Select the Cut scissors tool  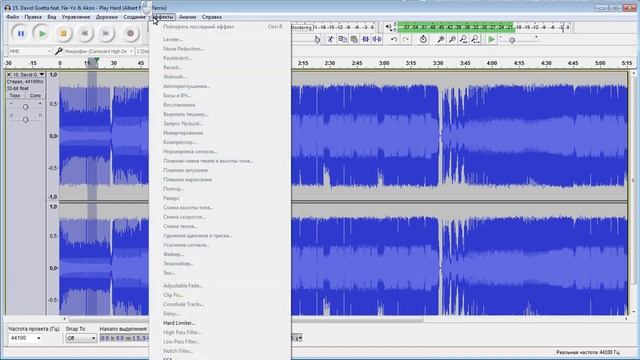pos(330,39)
